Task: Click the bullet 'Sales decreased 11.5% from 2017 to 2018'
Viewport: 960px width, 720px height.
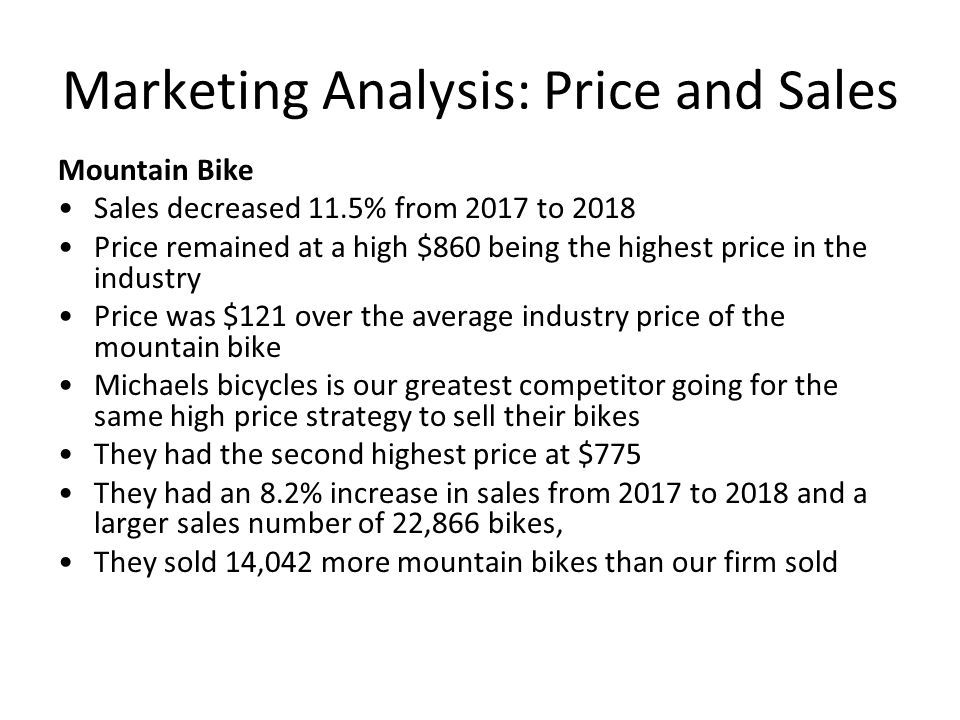Action: [364, 208]
